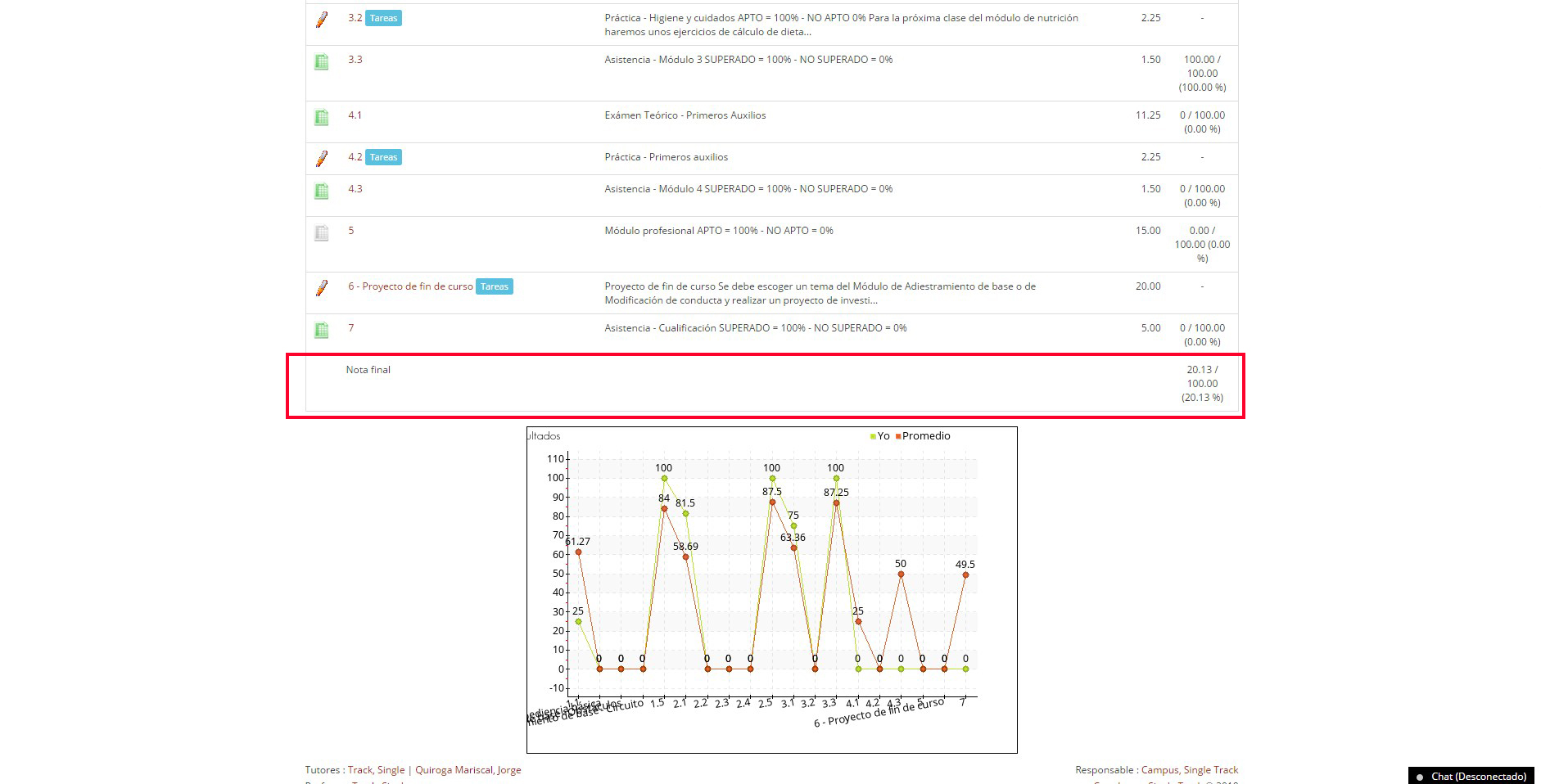Click the 'Responsable :' label

tap(1106, 769)
